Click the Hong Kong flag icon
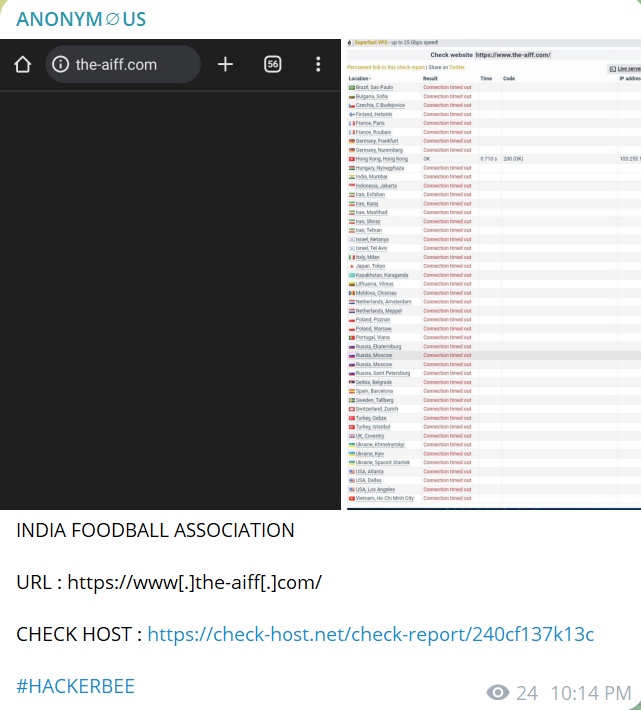641x710 pixels. [352, 159]
